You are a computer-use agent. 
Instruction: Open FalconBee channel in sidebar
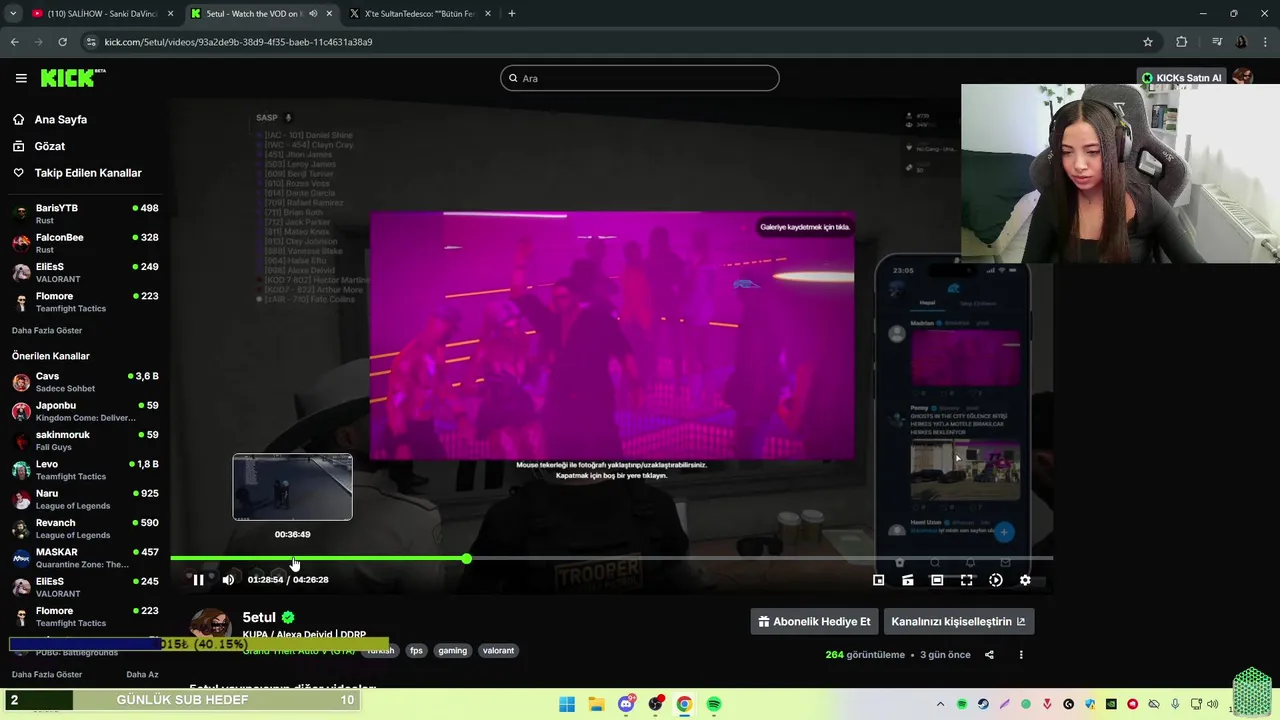point(85,243)
